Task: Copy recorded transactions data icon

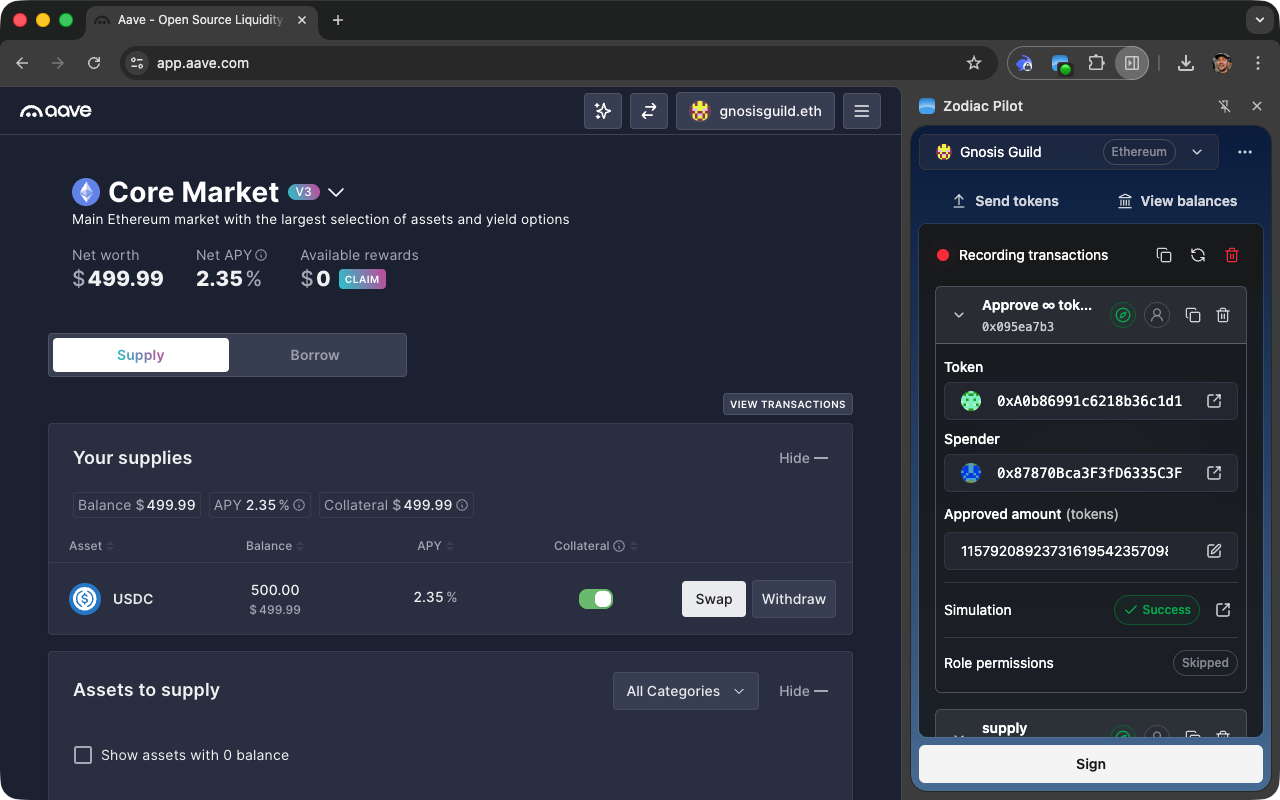Action: (x=1164, y=255)
